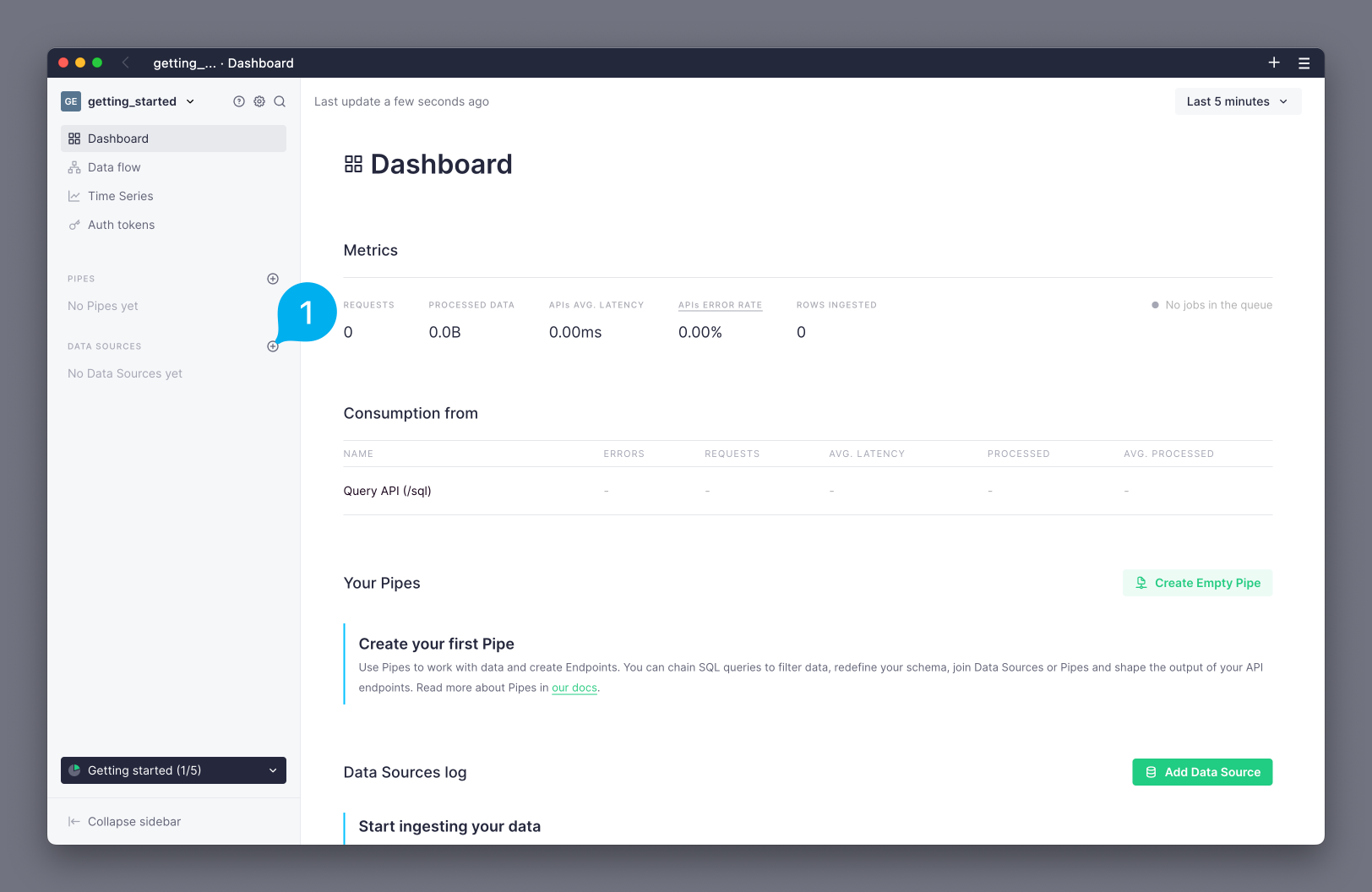The image size is (1372, 892).
Task: Click the No jobs in the queue status
Action: (x=1211, y=305)
